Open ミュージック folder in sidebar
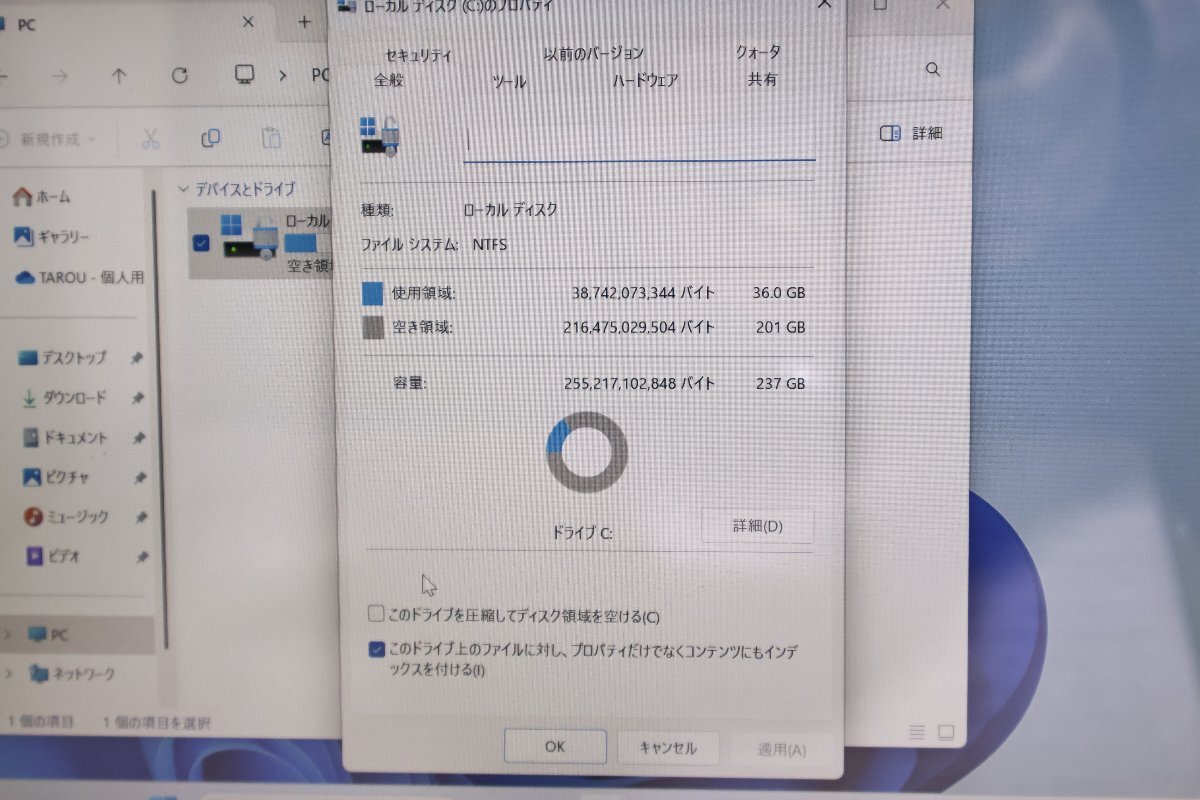 point(66,517)
